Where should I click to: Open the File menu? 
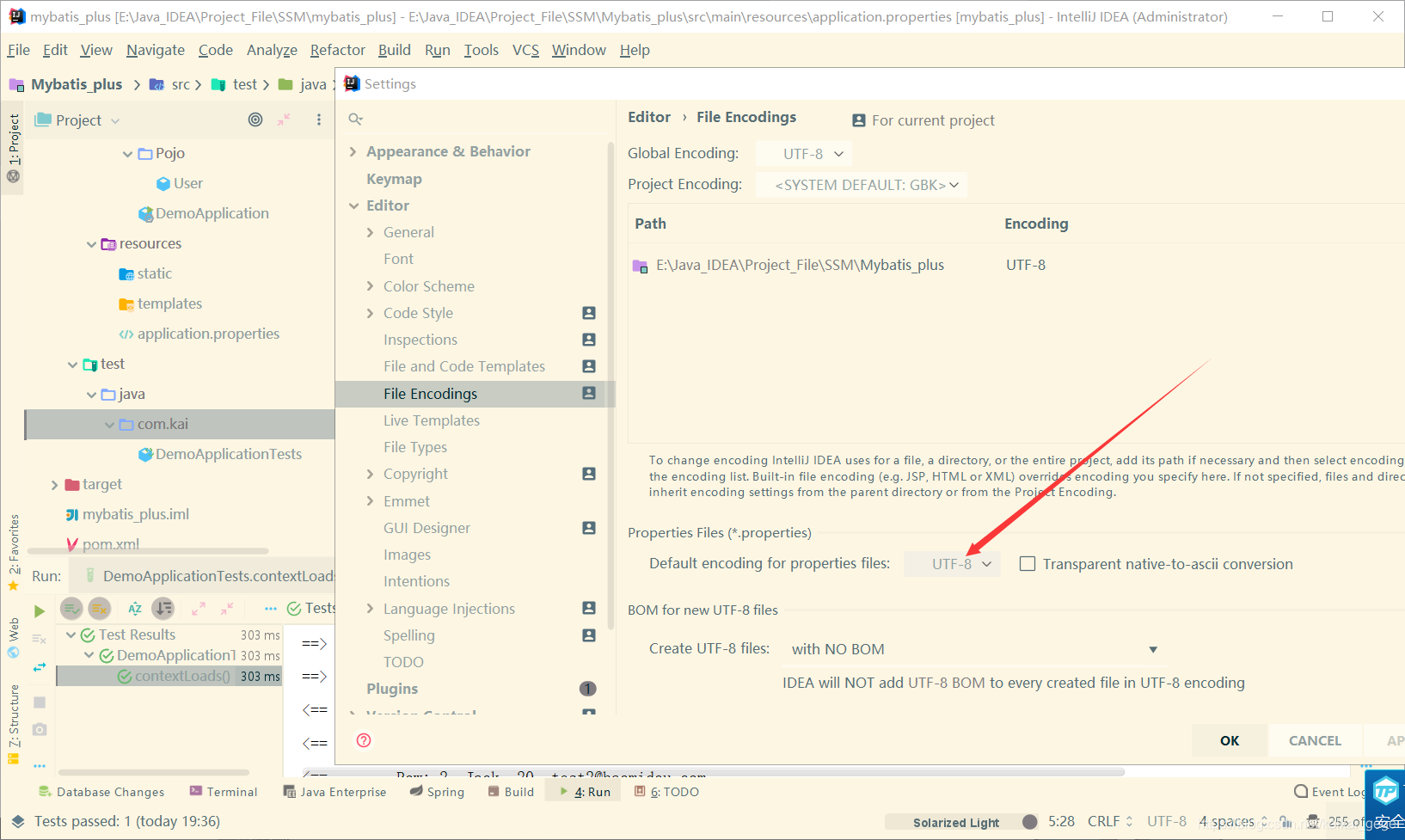(18, 50)
